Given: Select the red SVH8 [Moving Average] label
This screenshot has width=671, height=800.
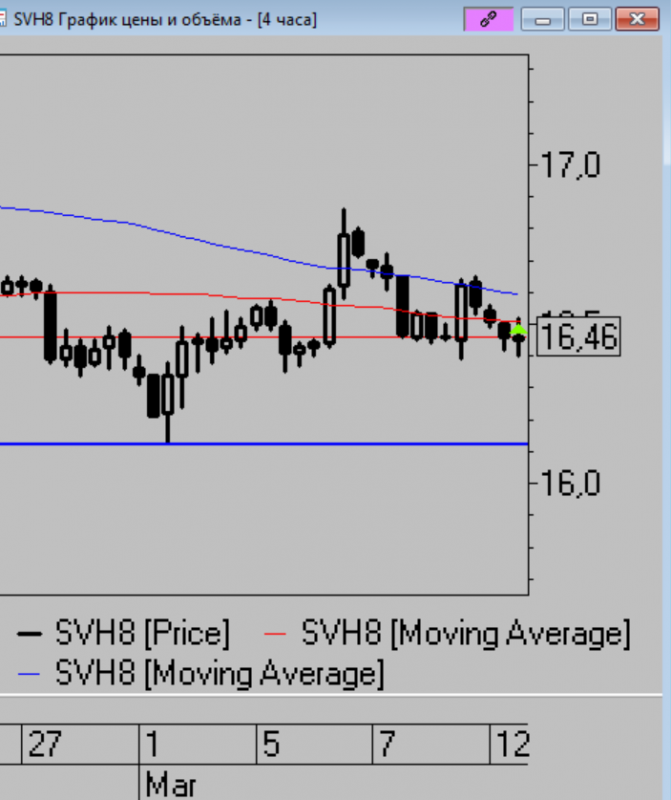Looking at the screenshot, I should tap(465, 633).
